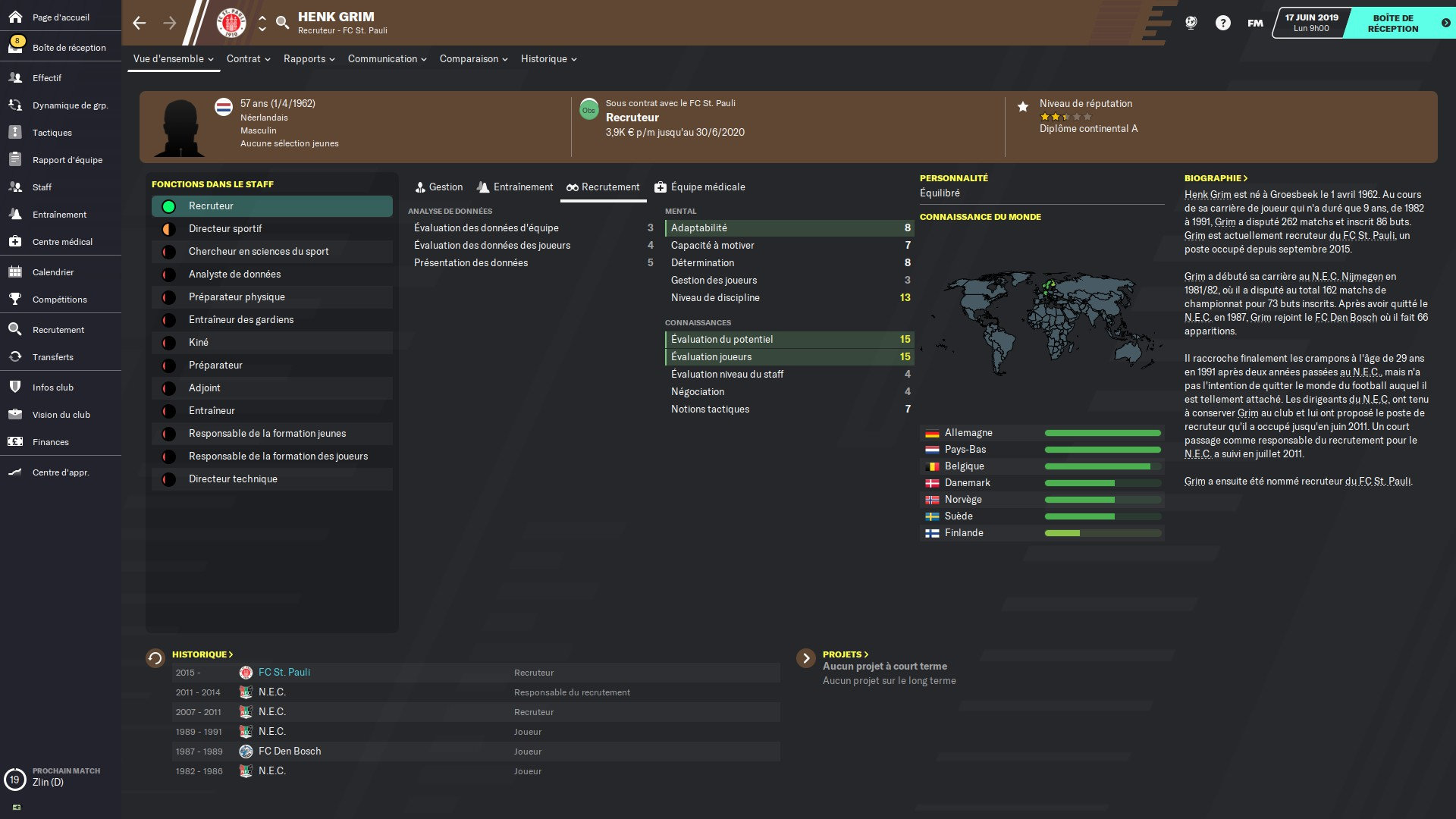Click the Allemagne knowledge progress bar
Screen dimensions: 1456x819
1102,433
